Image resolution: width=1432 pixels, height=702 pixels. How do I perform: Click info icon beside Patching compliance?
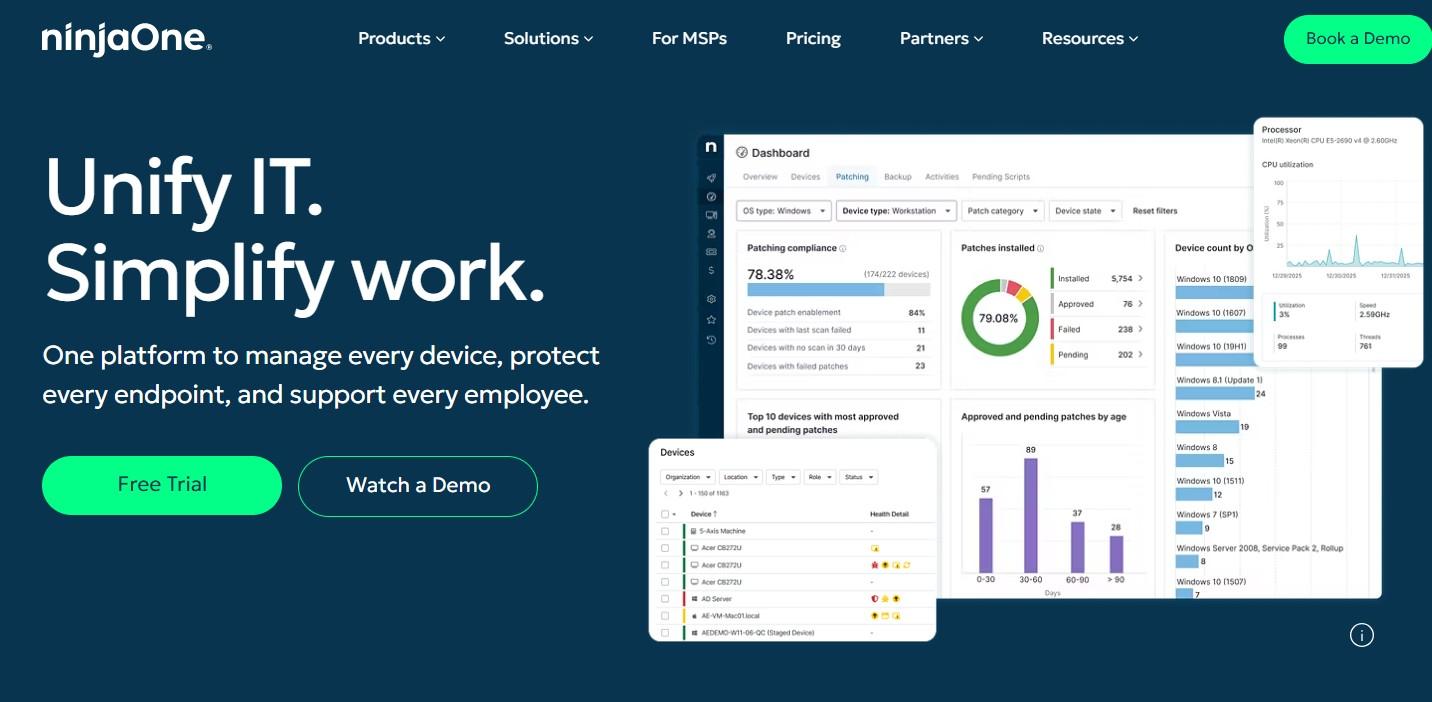point(843,248)
